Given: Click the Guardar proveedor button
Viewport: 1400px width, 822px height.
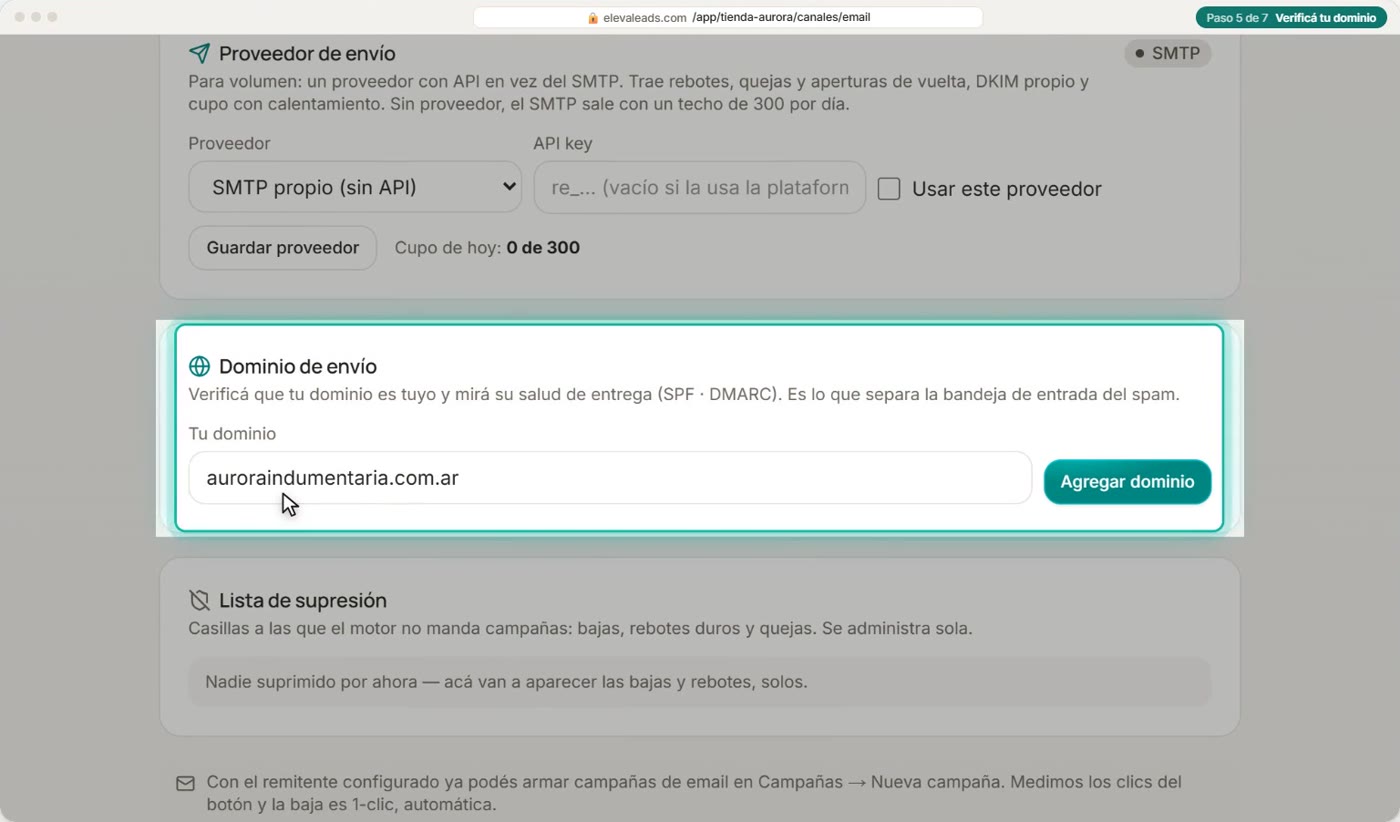Looking at the screenshot, I should click(282, 248).
